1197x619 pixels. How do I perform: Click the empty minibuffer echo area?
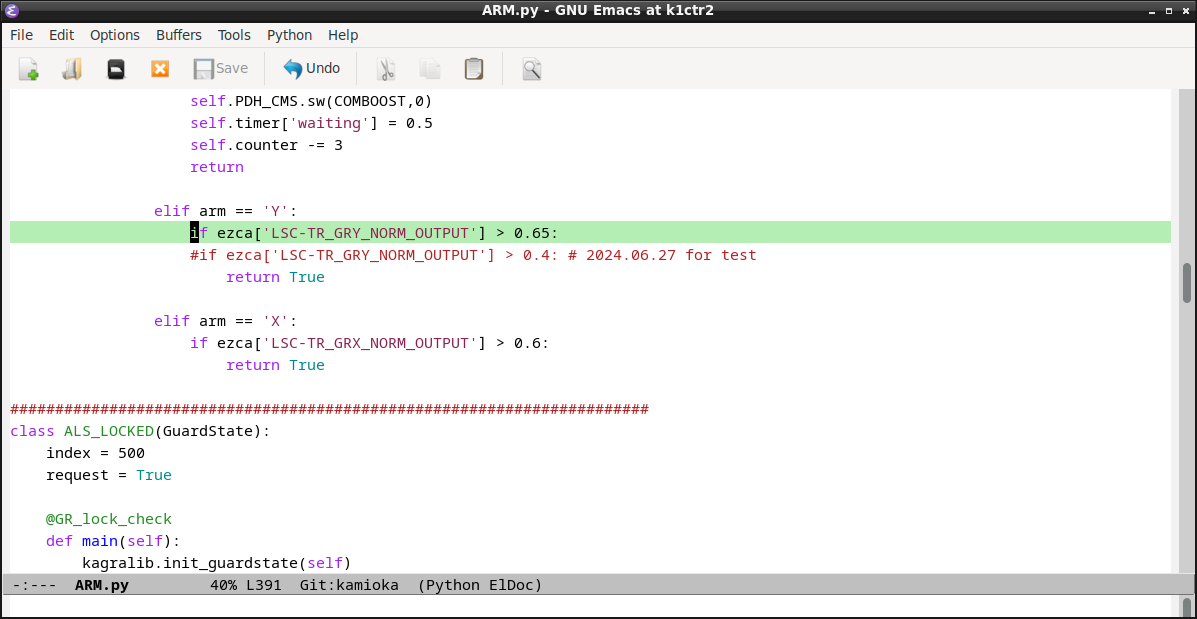pyautogui.click(x=590, y=608)
